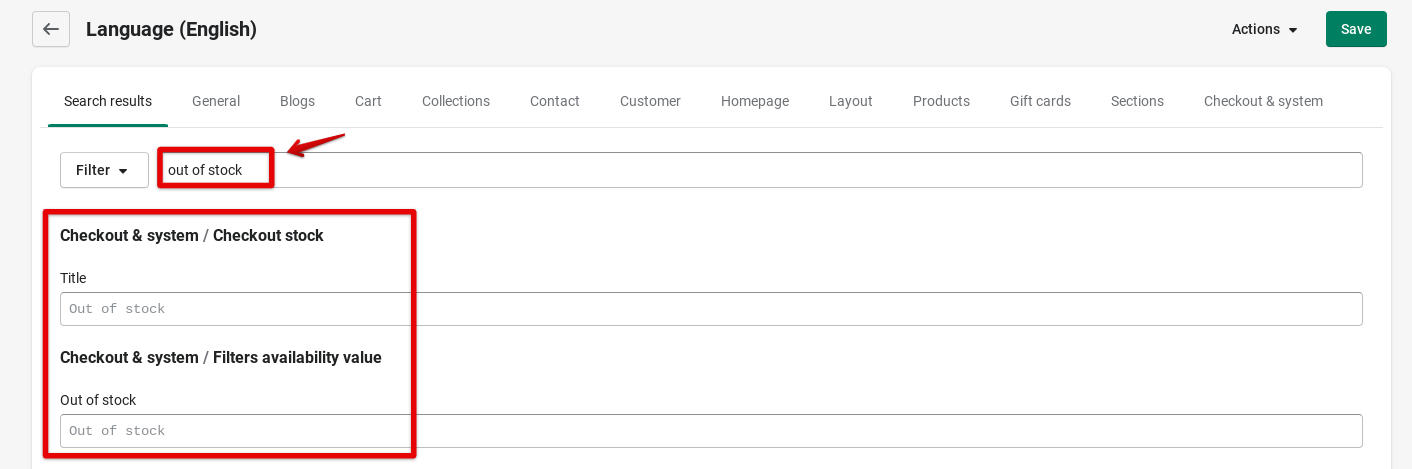1412x469 pixels.
Task: Click the Checkout stock Title input field
Action: (x=710, y=309)
